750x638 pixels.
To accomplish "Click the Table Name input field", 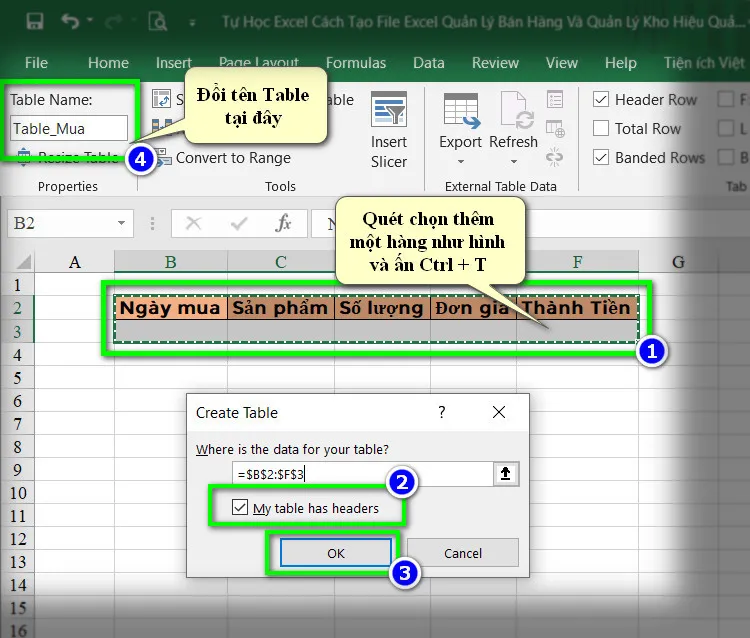I will pos(69,128).
